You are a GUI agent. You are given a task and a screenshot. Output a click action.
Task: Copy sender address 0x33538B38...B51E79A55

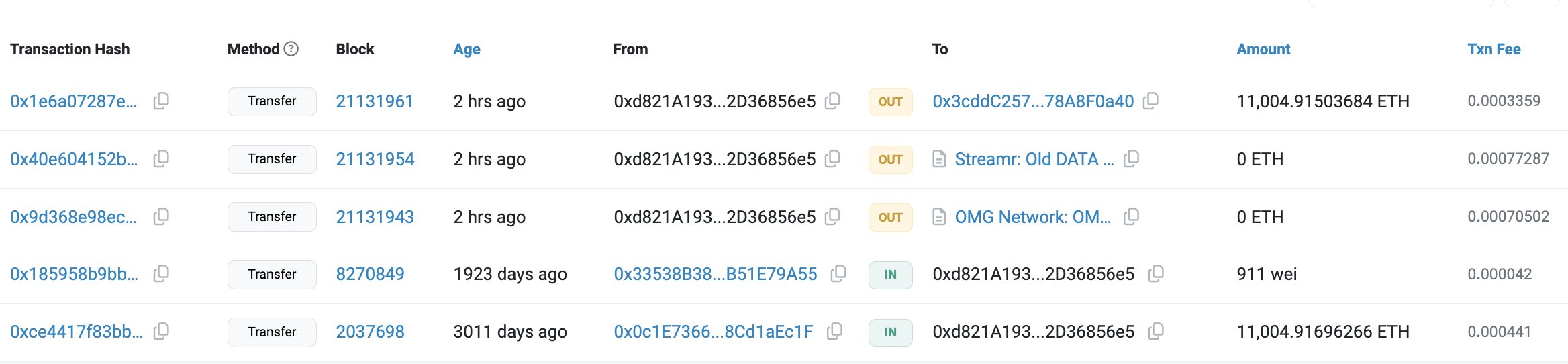coord(838,274)
